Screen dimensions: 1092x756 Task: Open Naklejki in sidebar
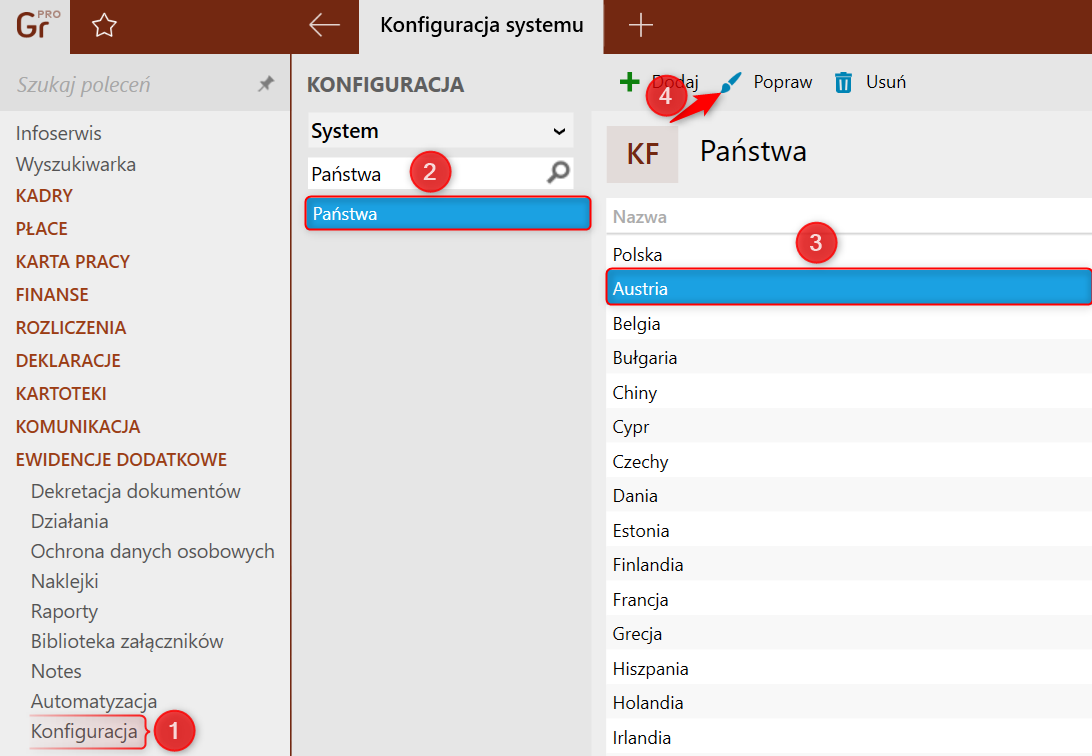(65, 581)
